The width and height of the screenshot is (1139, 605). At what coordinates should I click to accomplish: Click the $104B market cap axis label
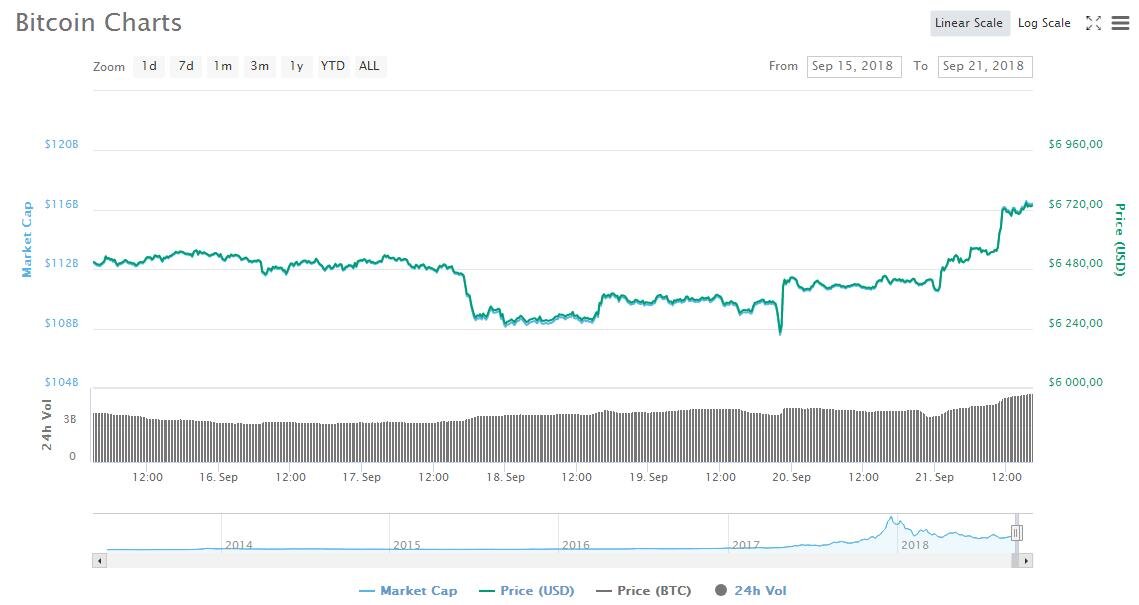[x=61, y=382]
